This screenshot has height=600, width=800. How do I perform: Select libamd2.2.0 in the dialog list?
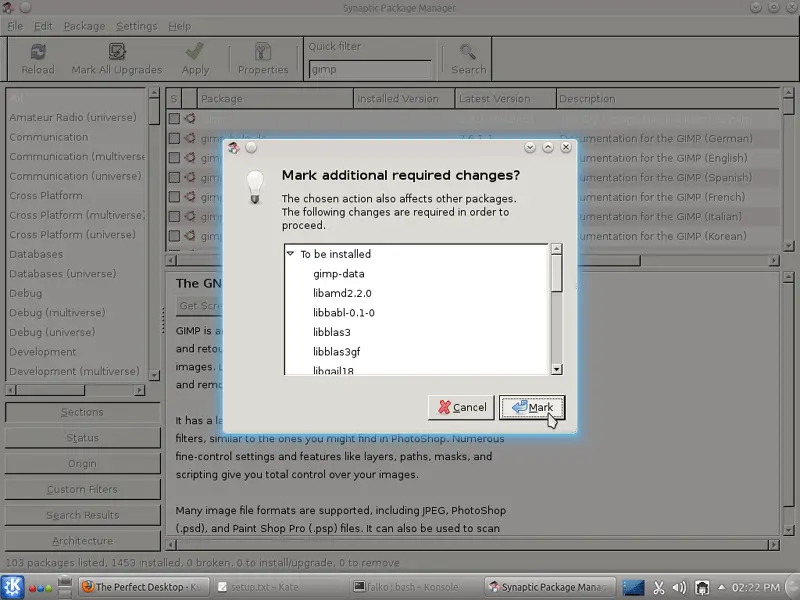click(342, 293)
